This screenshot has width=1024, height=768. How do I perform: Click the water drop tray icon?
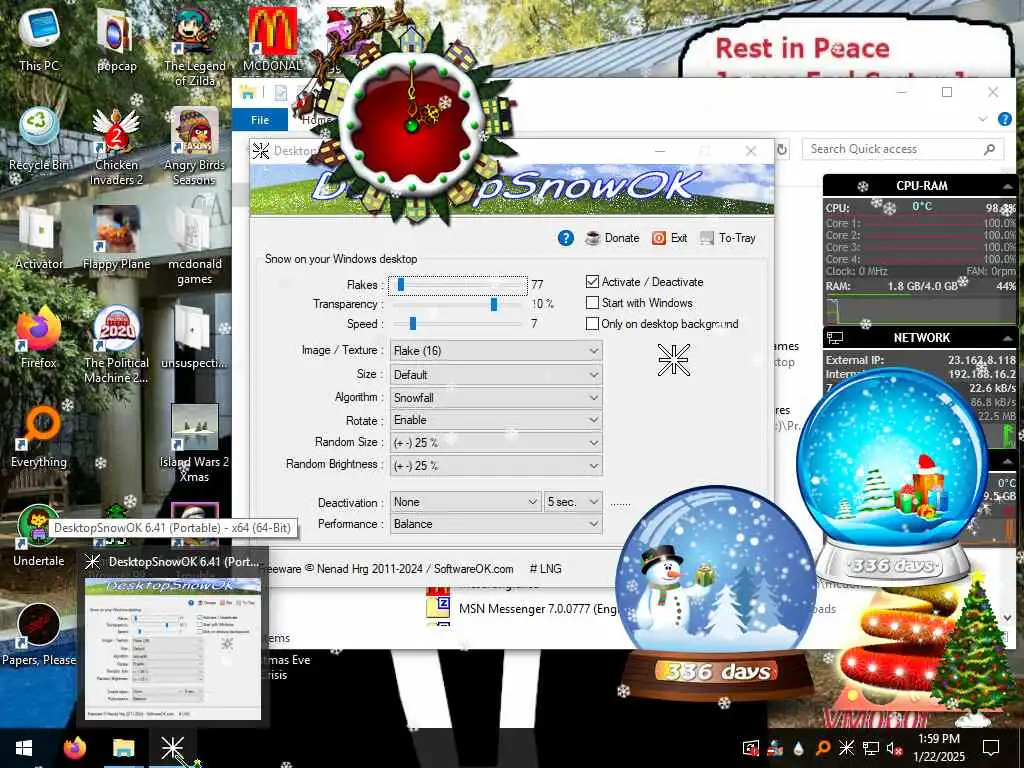(799, 748)
